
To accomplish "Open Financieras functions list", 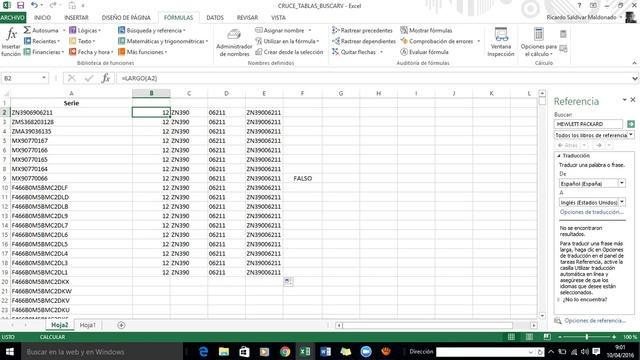I will tap(44, 52).
